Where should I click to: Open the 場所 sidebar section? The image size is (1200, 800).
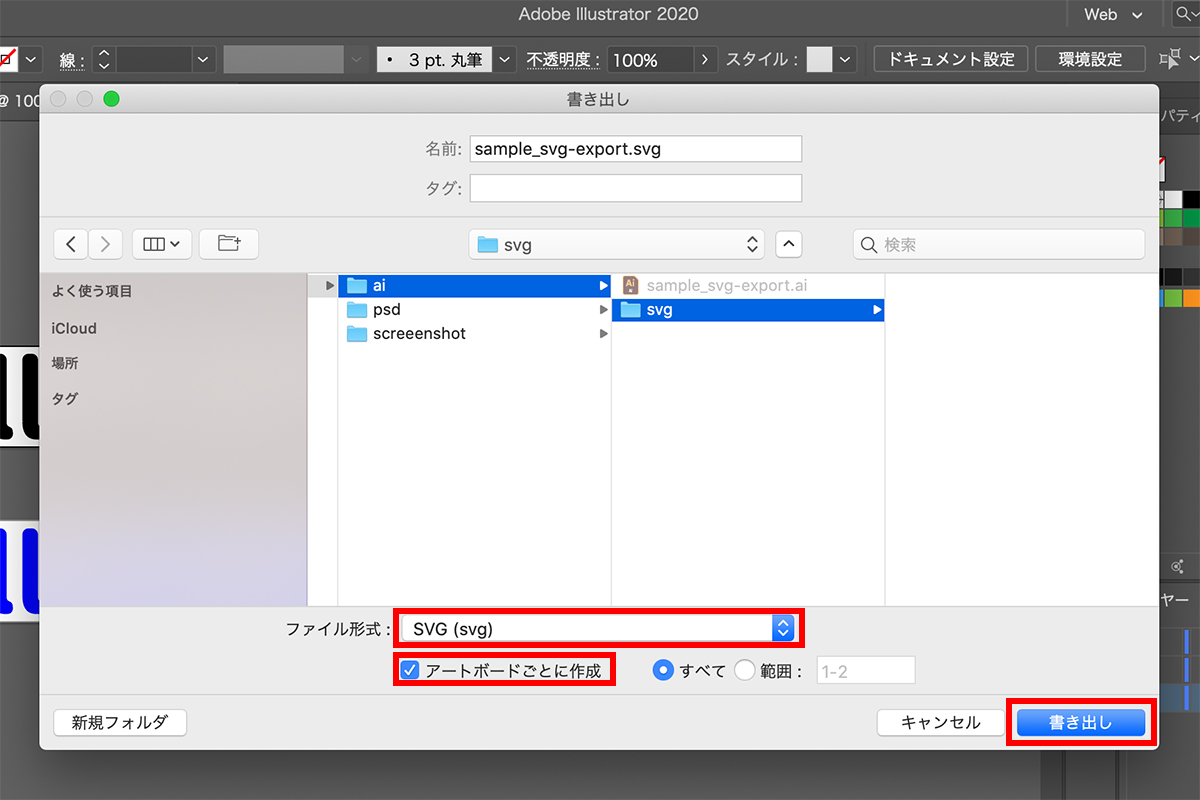pos(65,363)
